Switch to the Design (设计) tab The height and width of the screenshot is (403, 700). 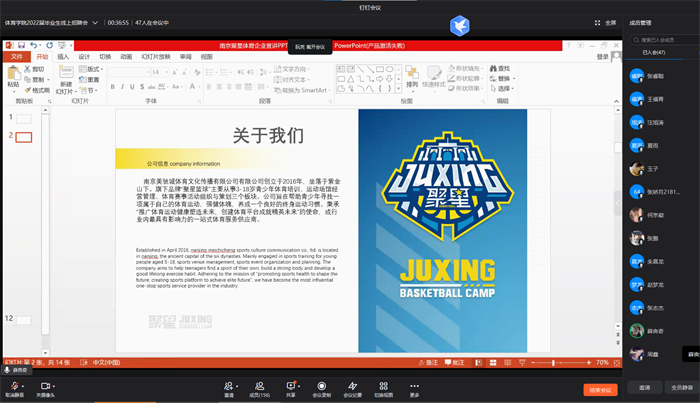84,57
